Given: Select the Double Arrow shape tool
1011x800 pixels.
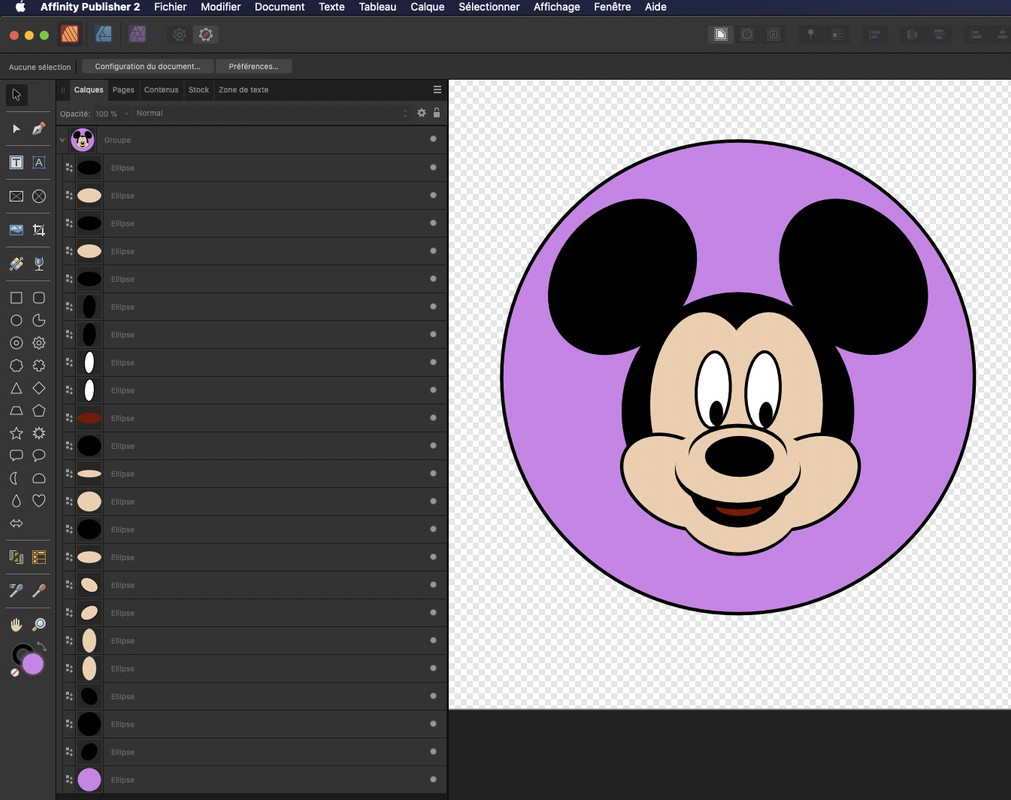Looking at the screenshot, I should click(x=16, y=523).
